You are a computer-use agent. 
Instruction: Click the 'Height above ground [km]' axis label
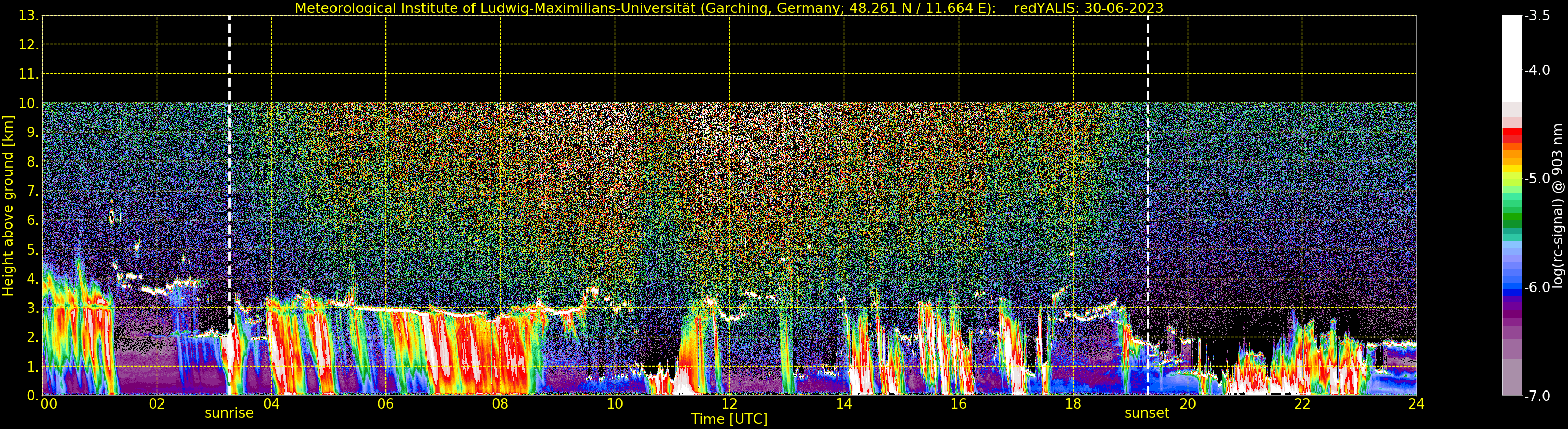click(x=8, y=206)
